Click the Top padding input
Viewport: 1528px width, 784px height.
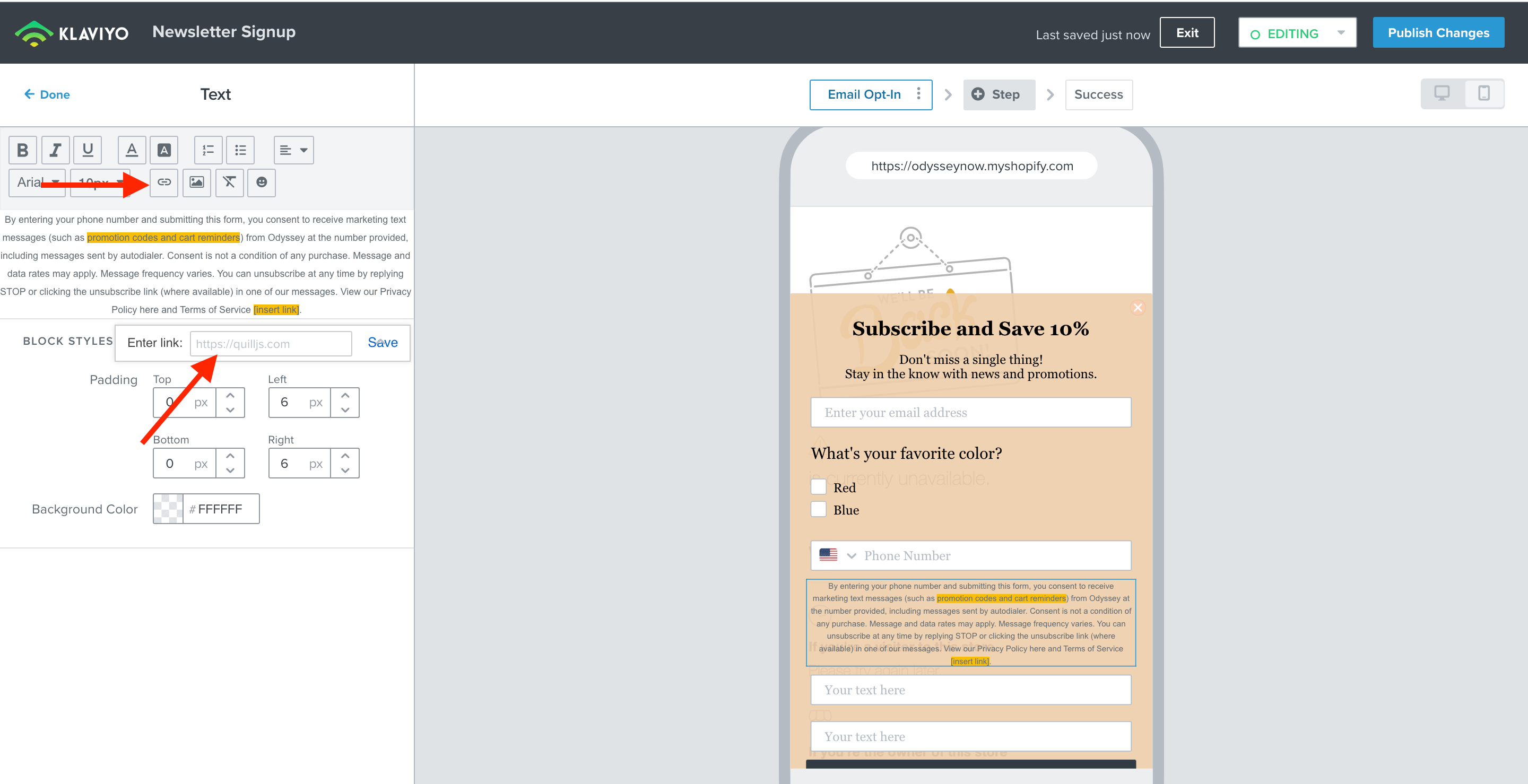[185, 403]
